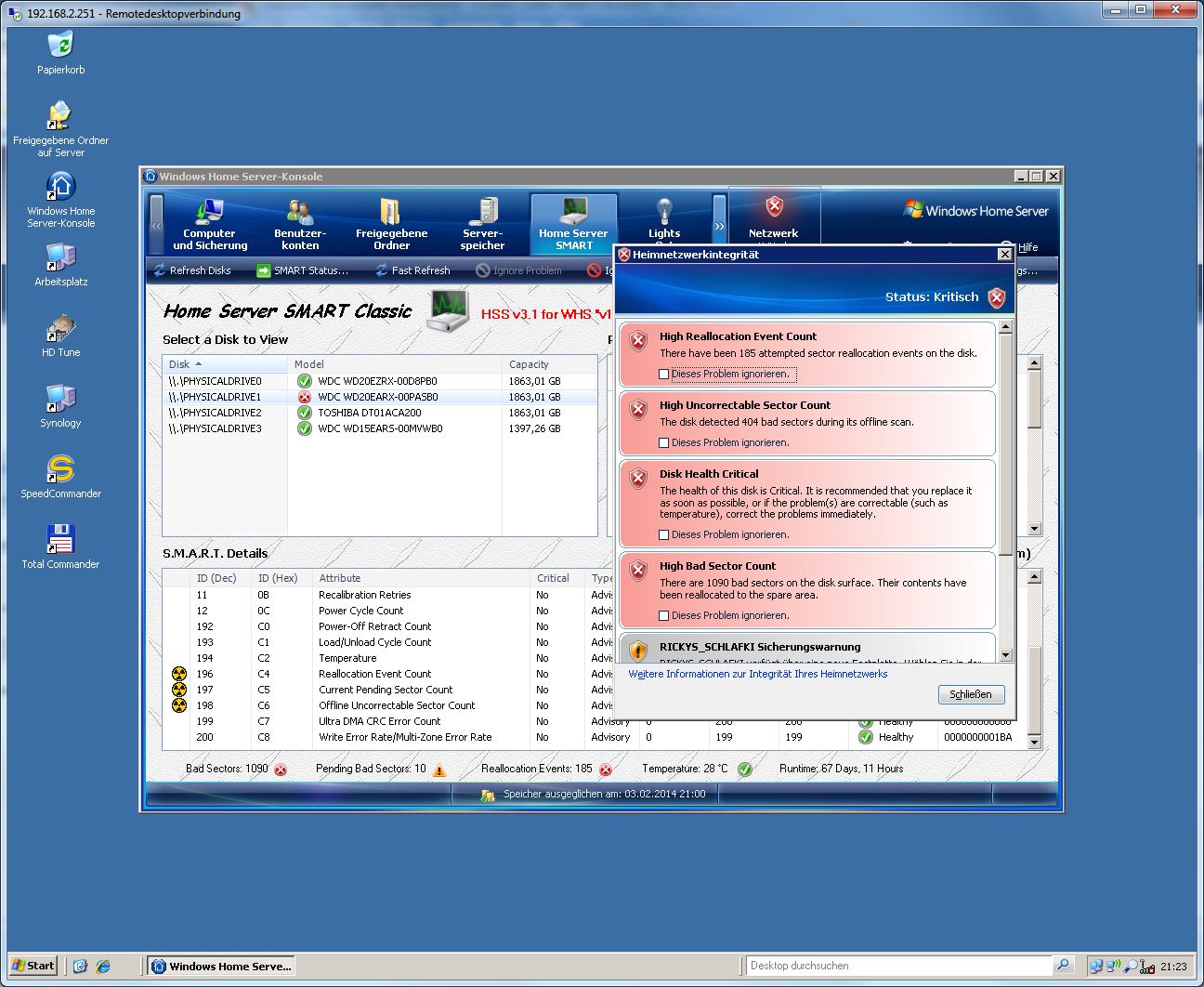
Task: Open Weitere Informationen zur Integrität link
Action: tap(758, 674)
